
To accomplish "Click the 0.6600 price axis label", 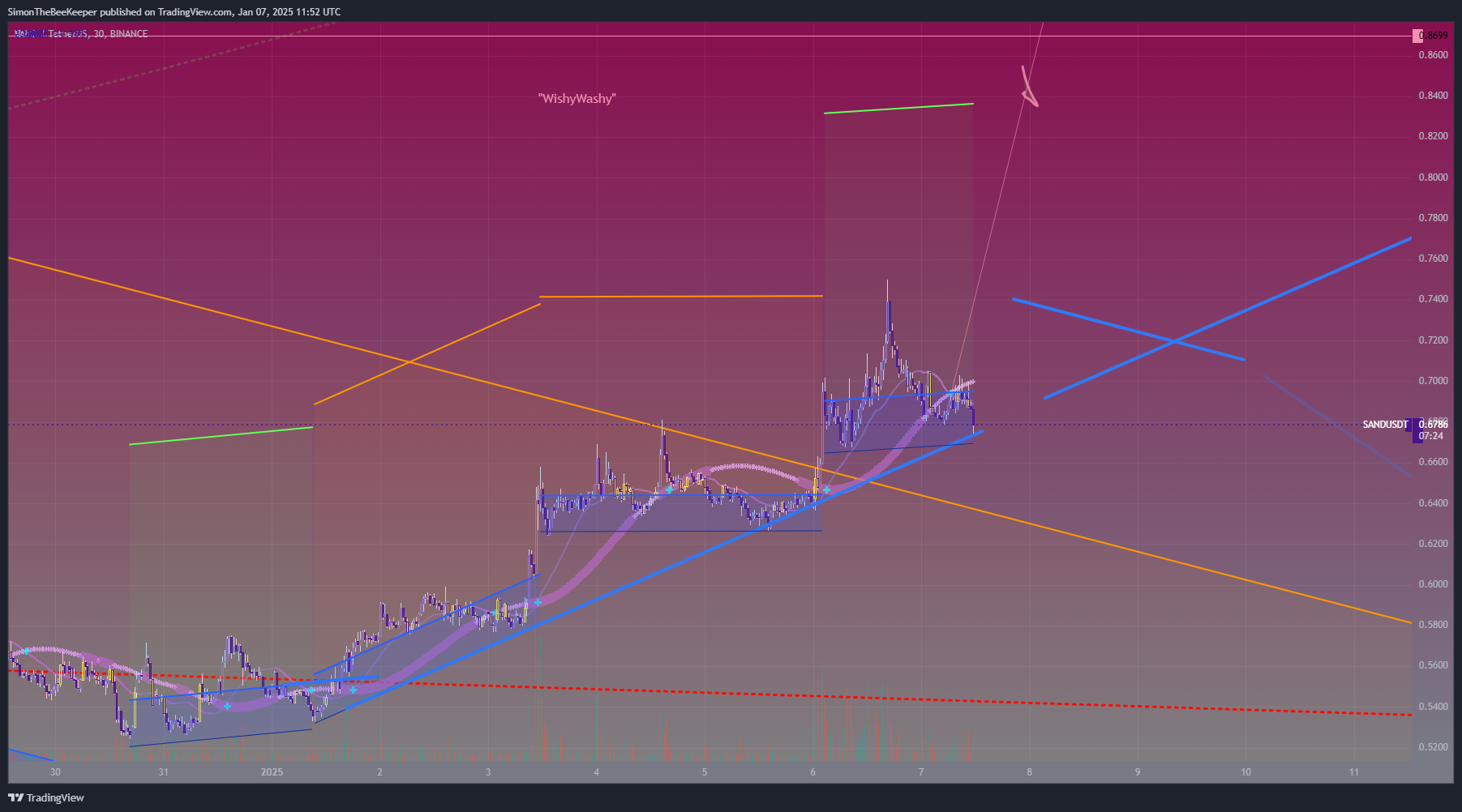I will [x=1433, y=462].
